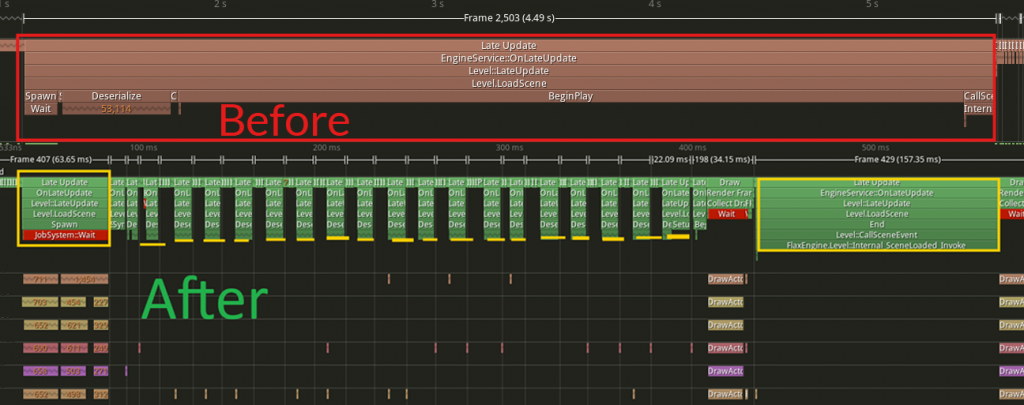
Task: Select the Deserialize zone in the Before capture
Action: point(116,96)
